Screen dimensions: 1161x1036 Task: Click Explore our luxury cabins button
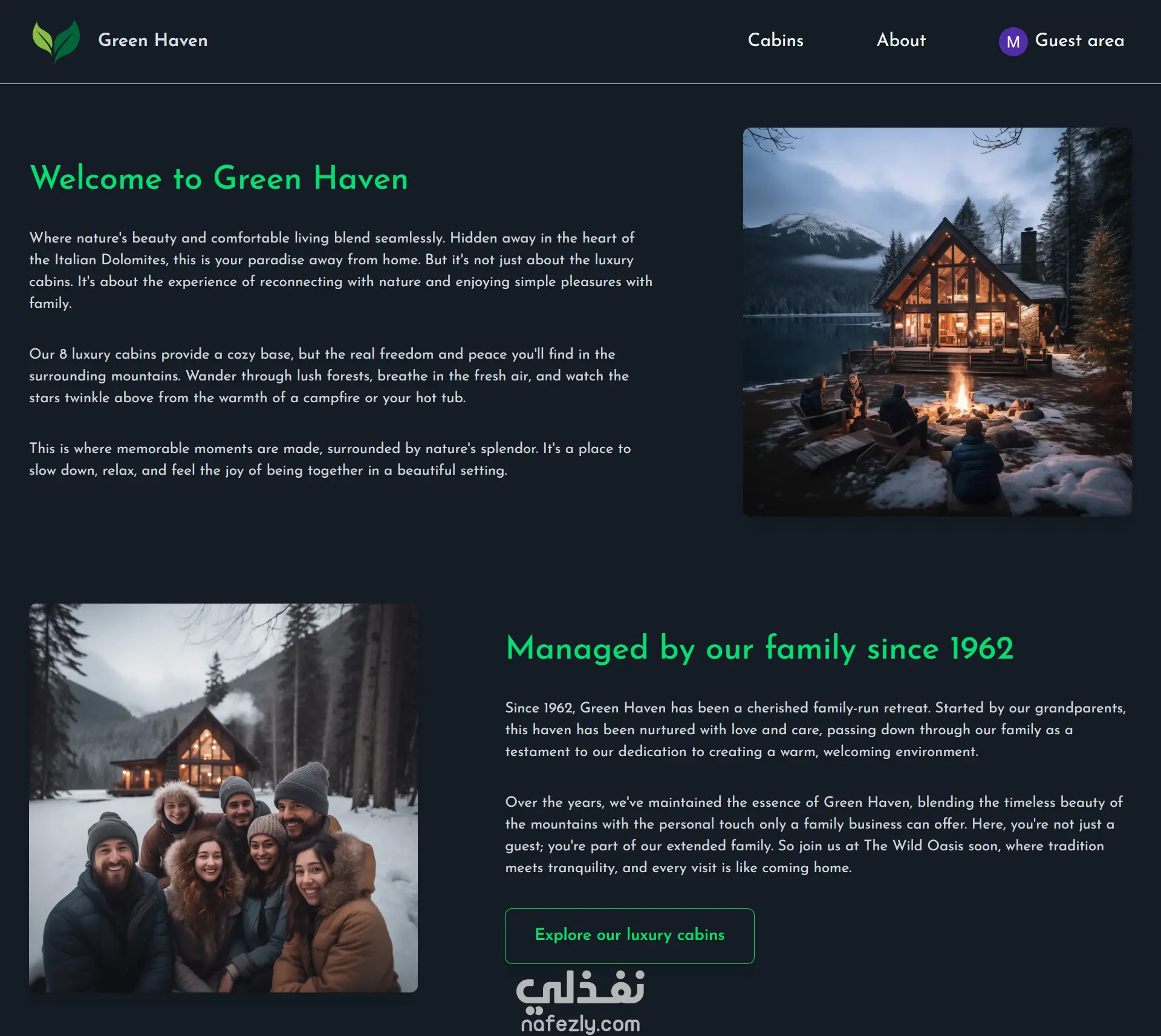629,936
